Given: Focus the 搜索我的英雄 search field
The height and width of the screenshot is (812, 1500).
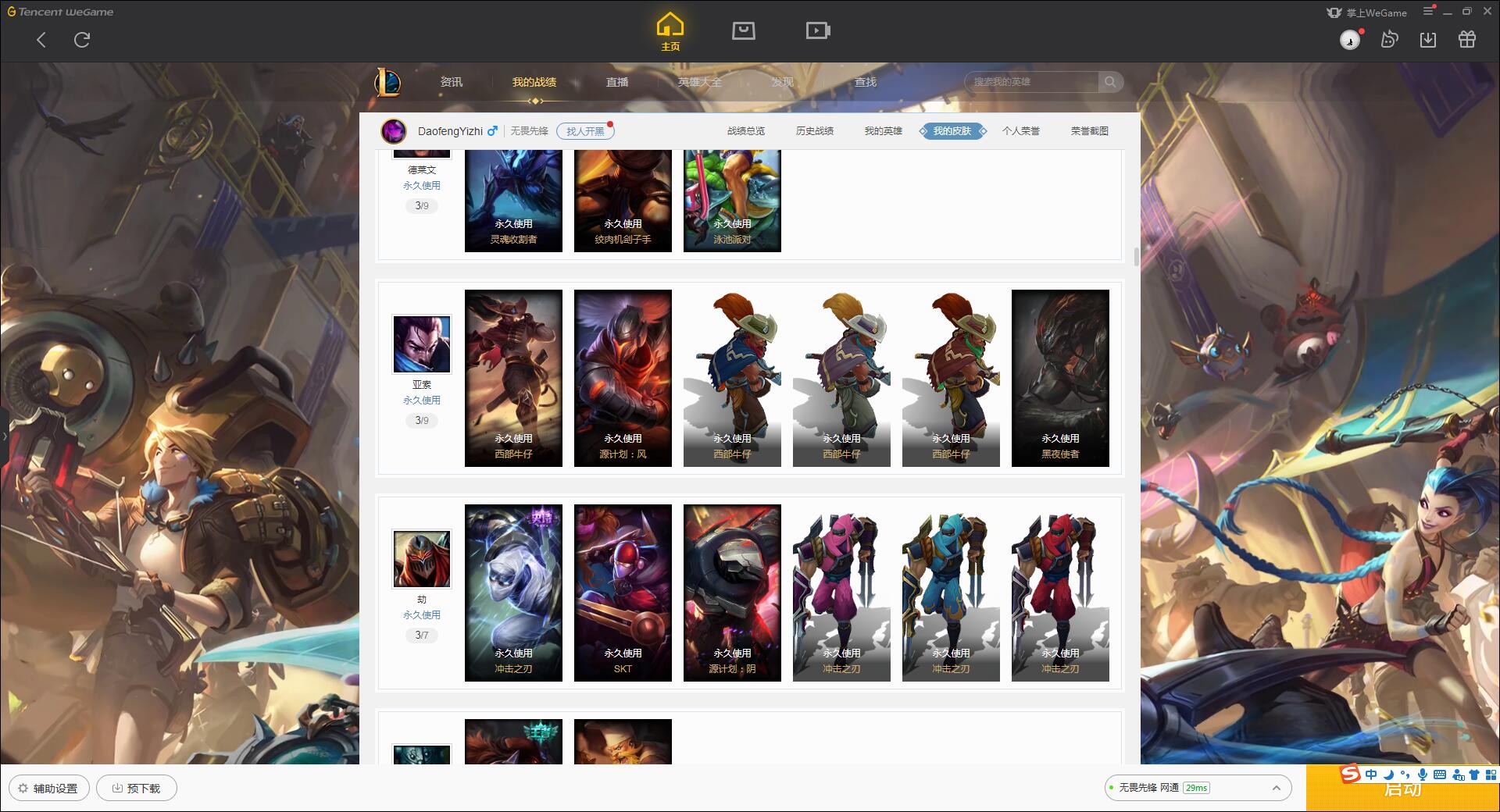Looking at the screenshot, I should (x=1033, y=82).
